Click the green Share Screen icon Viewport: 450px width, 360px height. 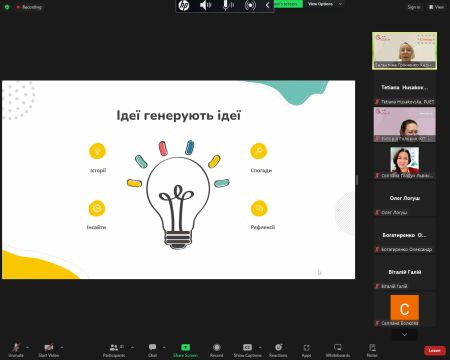(185, 347)
